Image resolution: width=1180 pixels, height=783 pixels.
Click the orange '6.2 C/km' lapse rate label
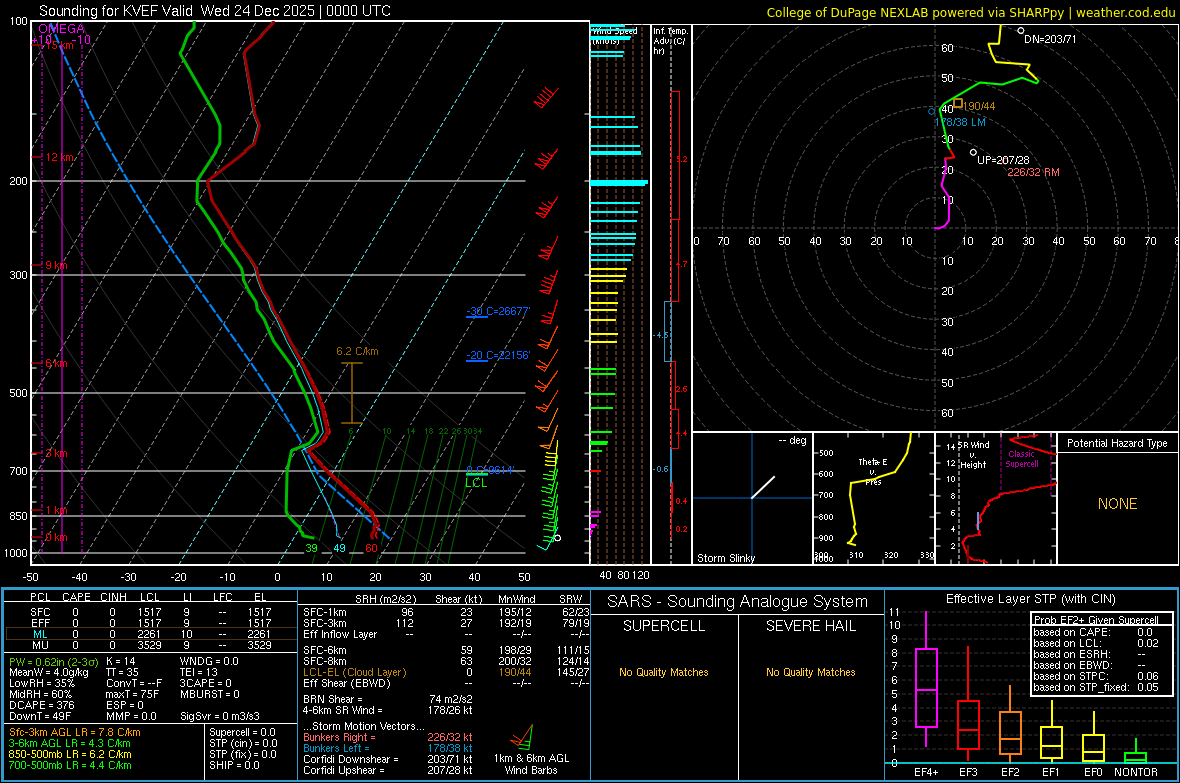pyautogui.click(x=357, y=352)
